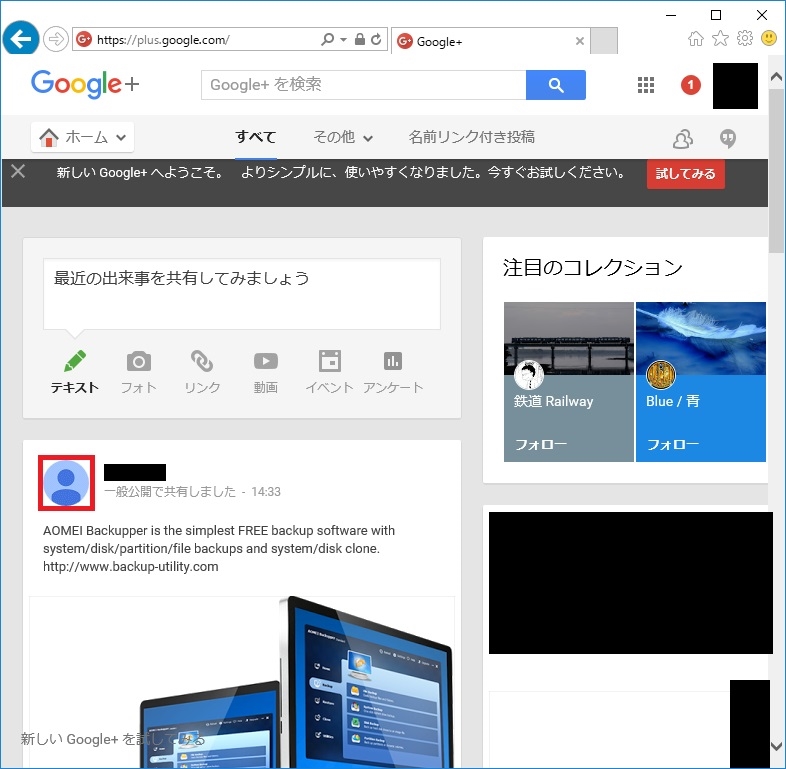Viewport: 786px width, 769px height.
Task: Open the http://www.backup-utility.com link
Action: click(x=130, y=566)
